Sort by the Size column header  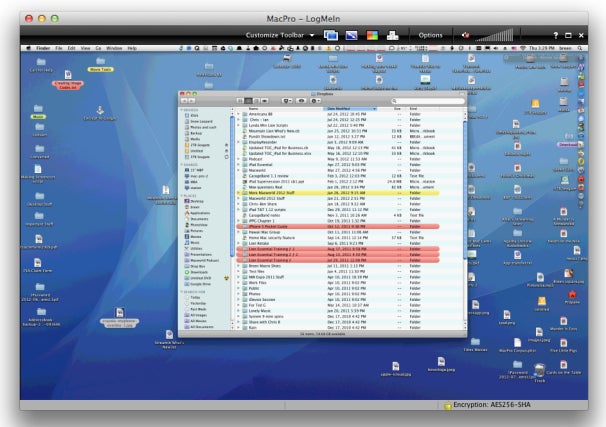397,109
